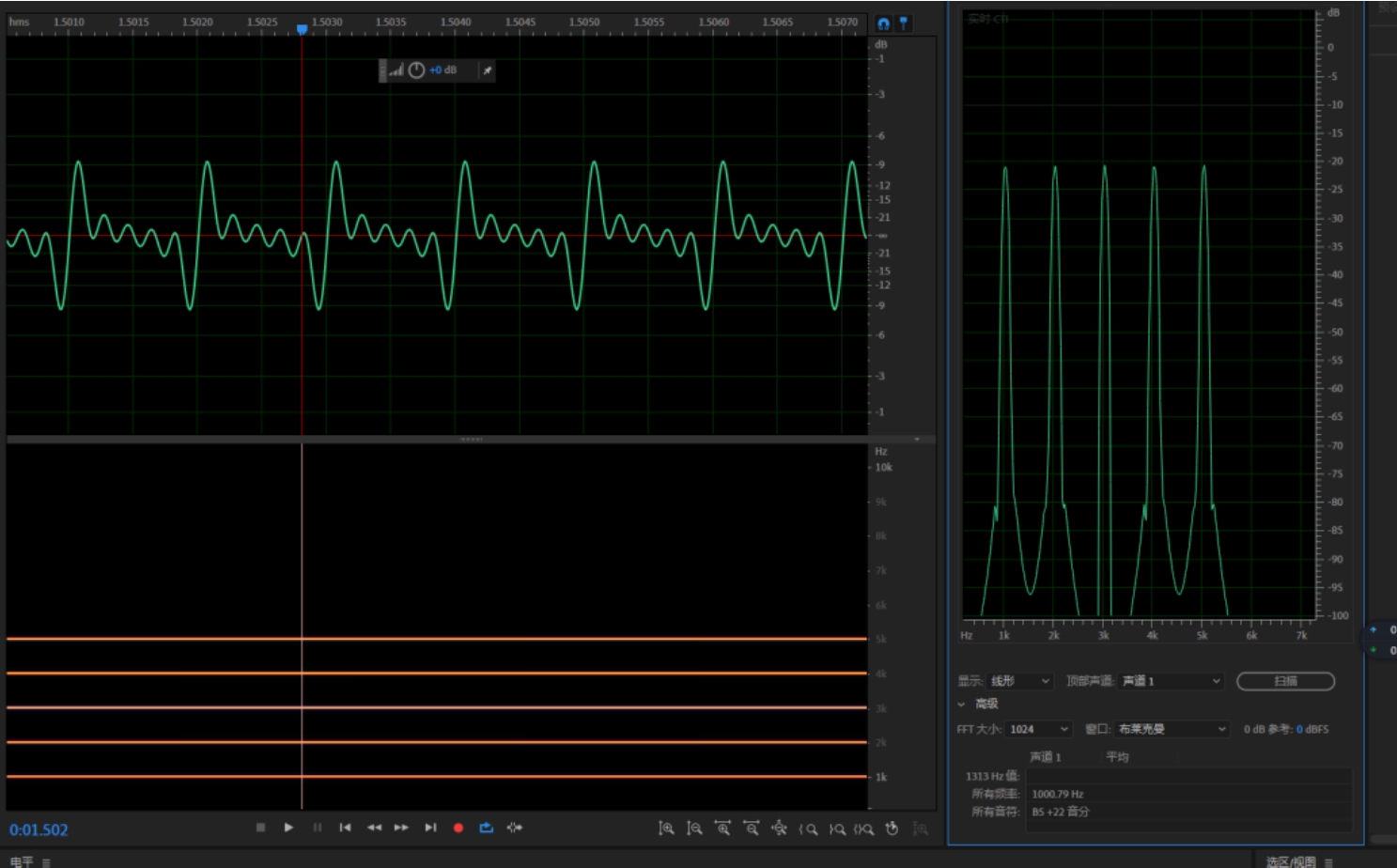Open the 选区/视图 panel tab
The image size is (1397, 868).
(1290, 861)
